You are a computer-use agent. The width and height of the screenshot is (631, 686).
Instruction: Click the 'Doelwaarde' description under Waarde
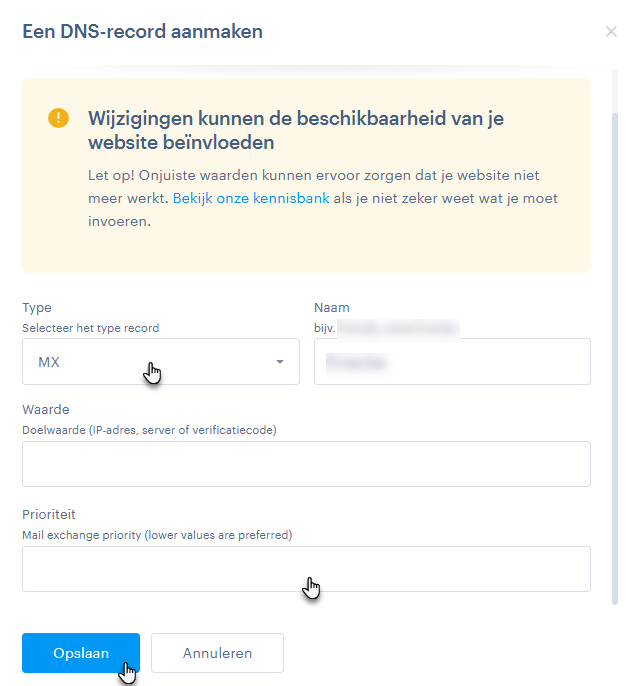pyautogui.click(x=149, y=430)
